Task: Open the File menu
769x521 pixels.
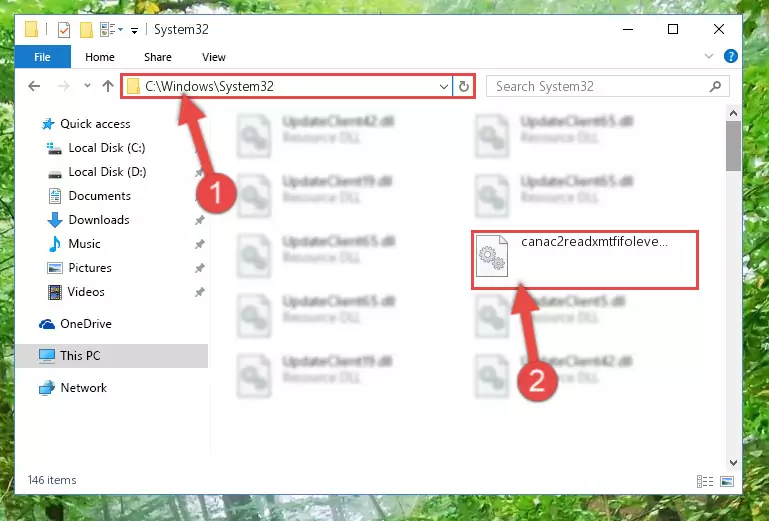Action: 43,57
